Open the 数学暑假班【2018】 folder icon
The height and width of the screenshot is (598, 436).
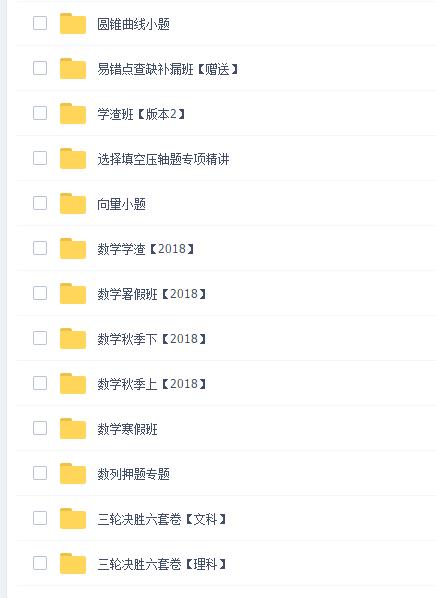coord(73,294)
